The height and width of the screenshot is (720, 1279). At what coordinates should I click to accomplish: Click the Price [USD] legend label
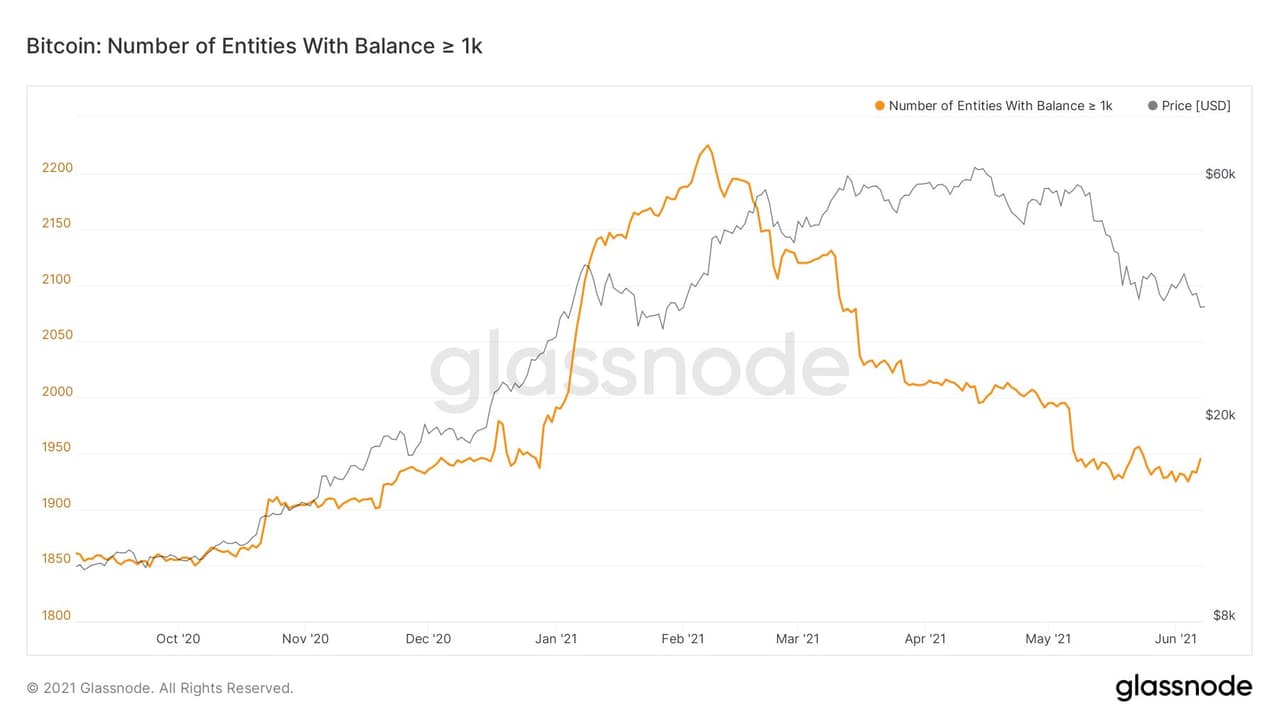tap(1196, 106)
